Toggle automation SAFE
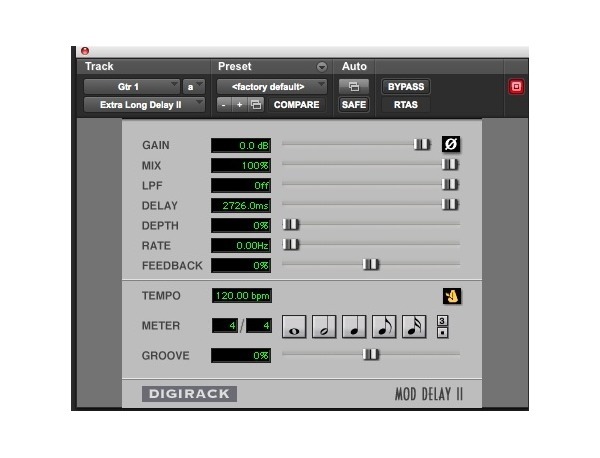 (354, 104)
